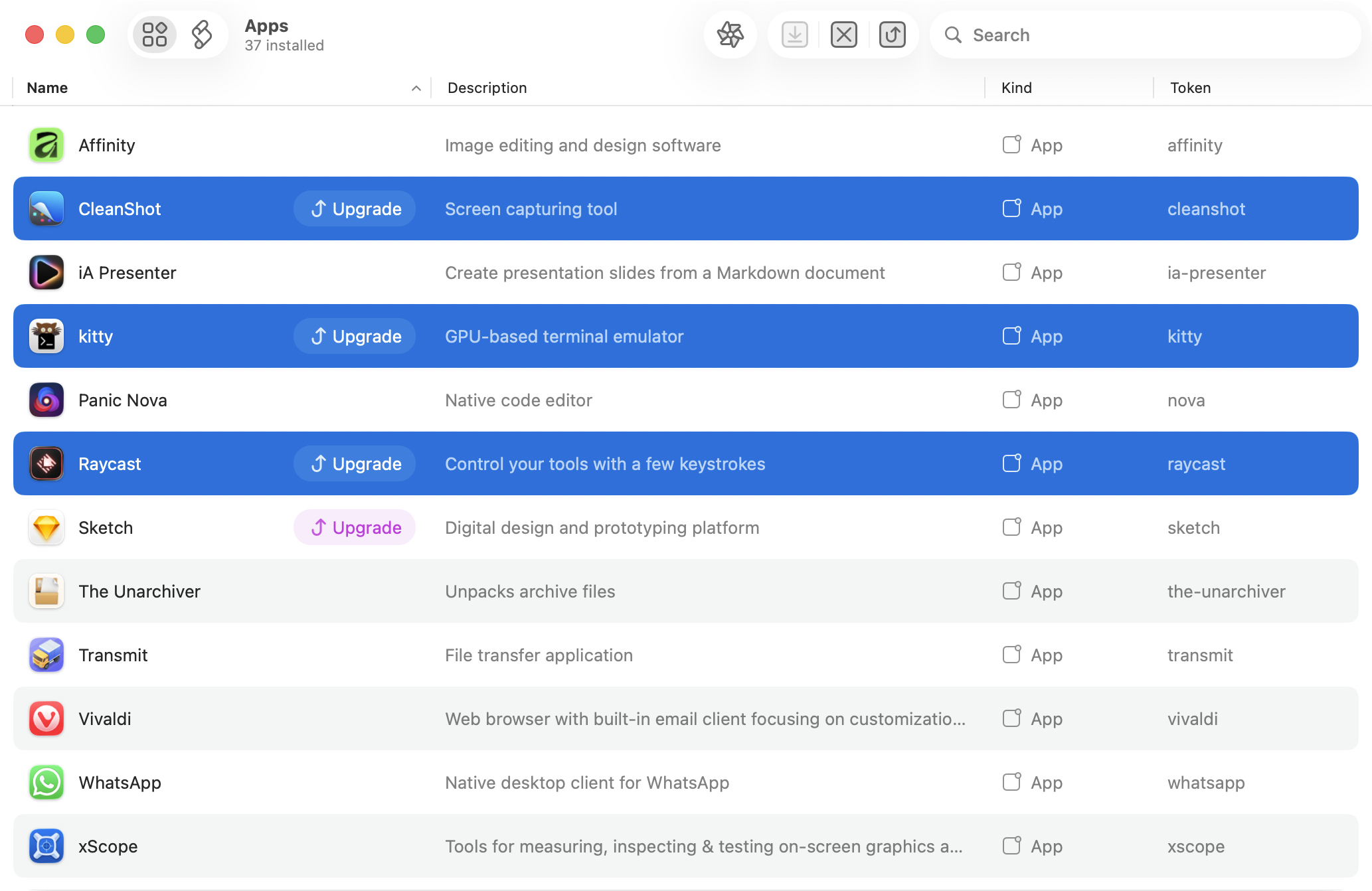Select the Panic Nova row

[685, 400]
